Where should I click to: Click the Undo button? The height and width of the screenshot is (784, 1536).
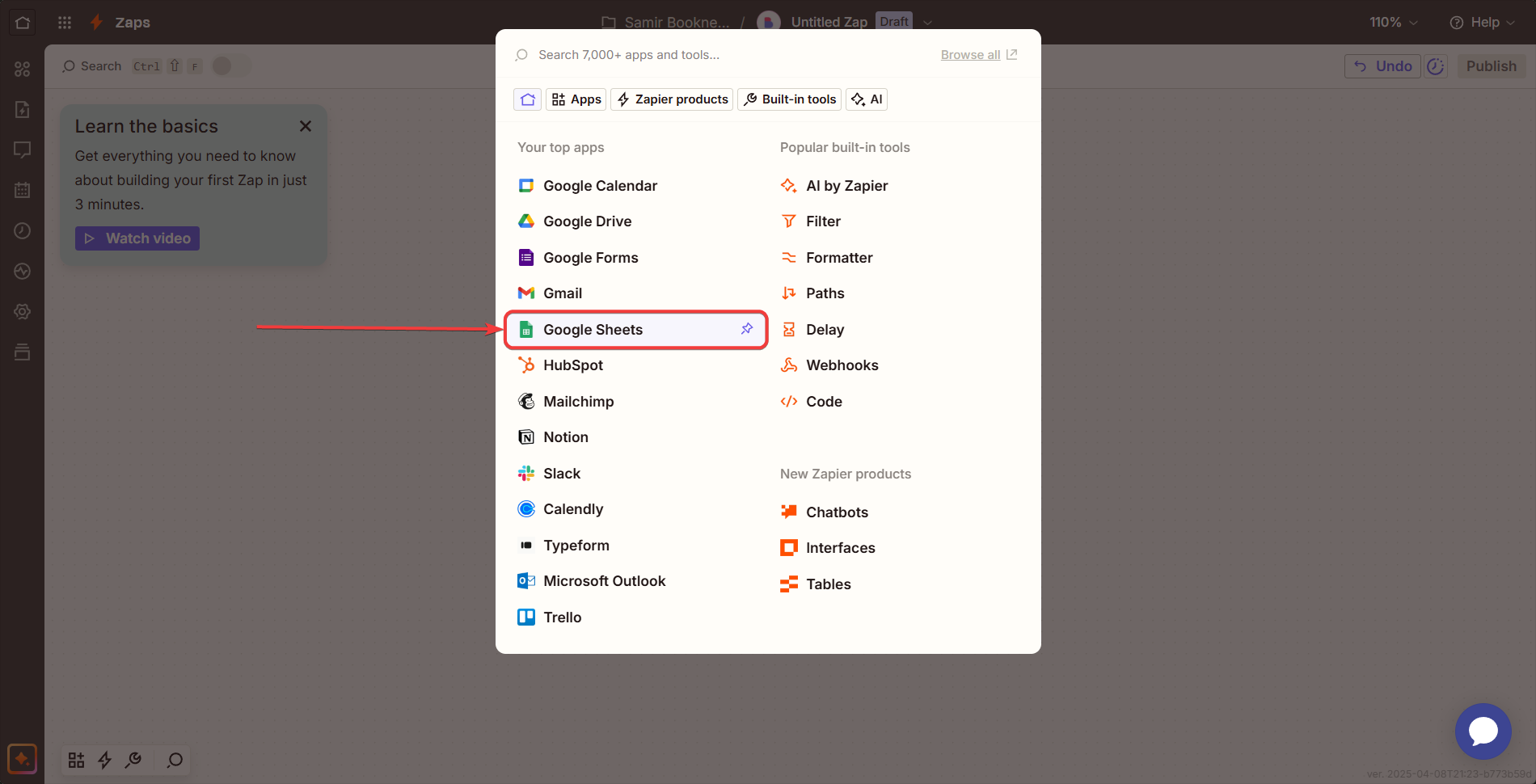[1382, 66]
